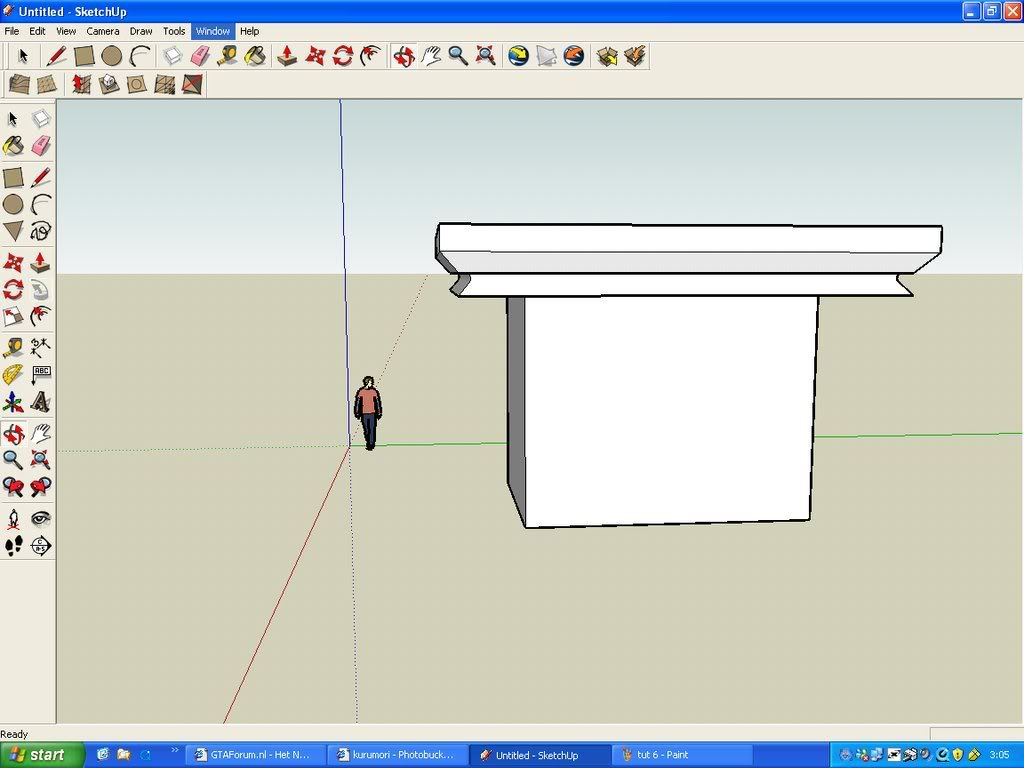This screenshot has width=1024, height=768.
Task: Select the Freehand drawing tool
Action: pos(40,231)
